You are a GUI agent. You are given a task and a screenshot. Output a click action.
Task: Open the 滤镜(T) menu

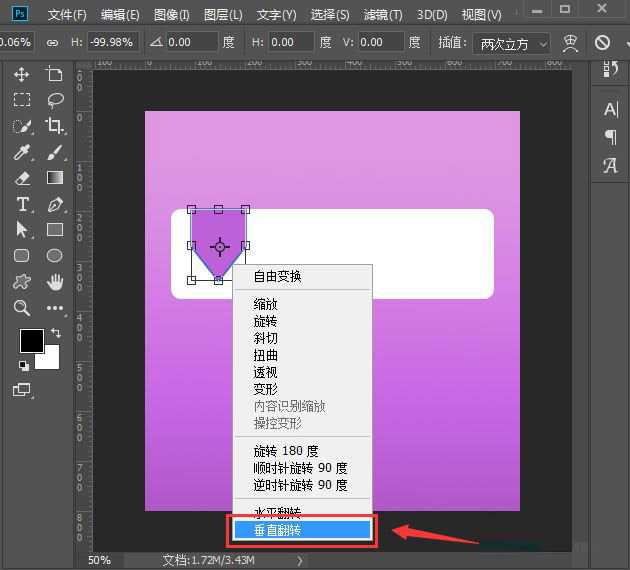(382, 15)
